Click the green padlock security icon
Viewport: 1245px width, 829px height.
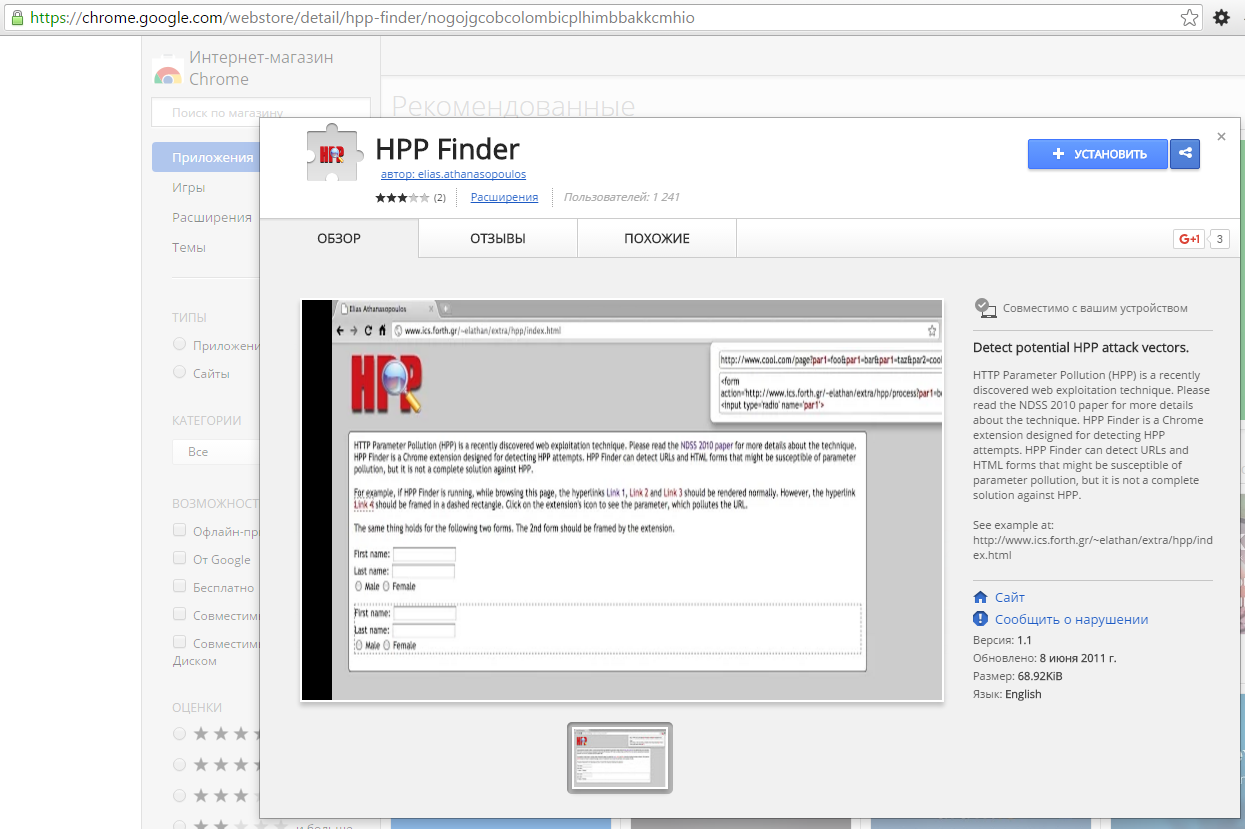pyautogui.click(x=16, y=18)
